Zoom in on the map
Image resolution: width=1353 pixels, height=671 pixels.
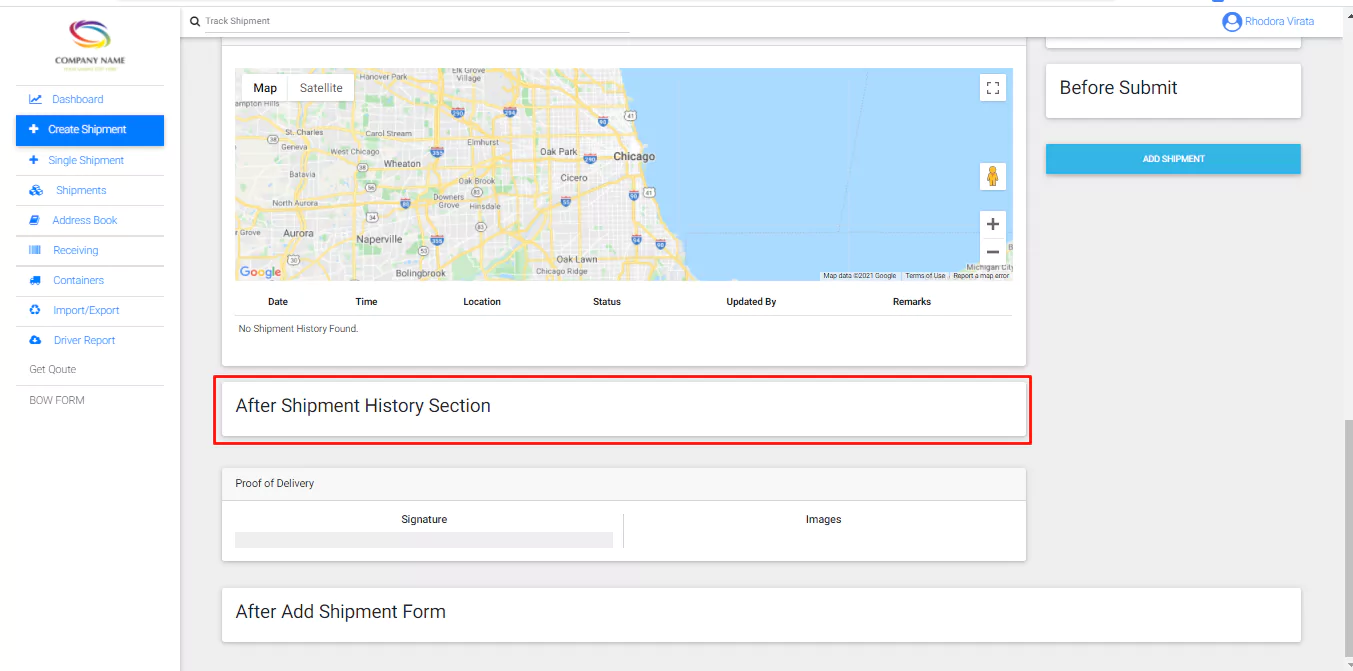992,224
